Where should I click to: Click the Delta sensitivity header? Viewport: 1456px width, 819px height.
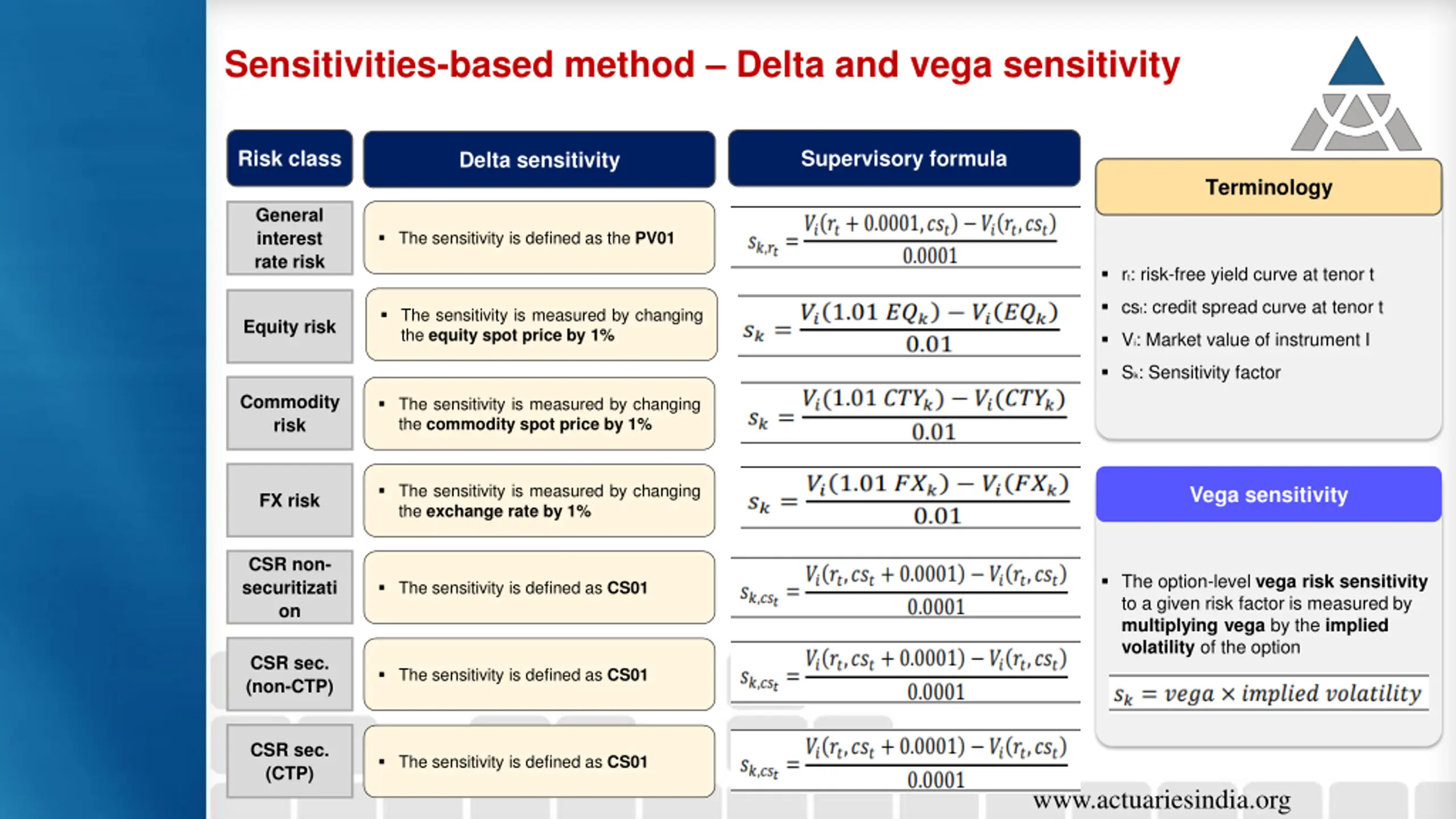[x=539, y=160]
